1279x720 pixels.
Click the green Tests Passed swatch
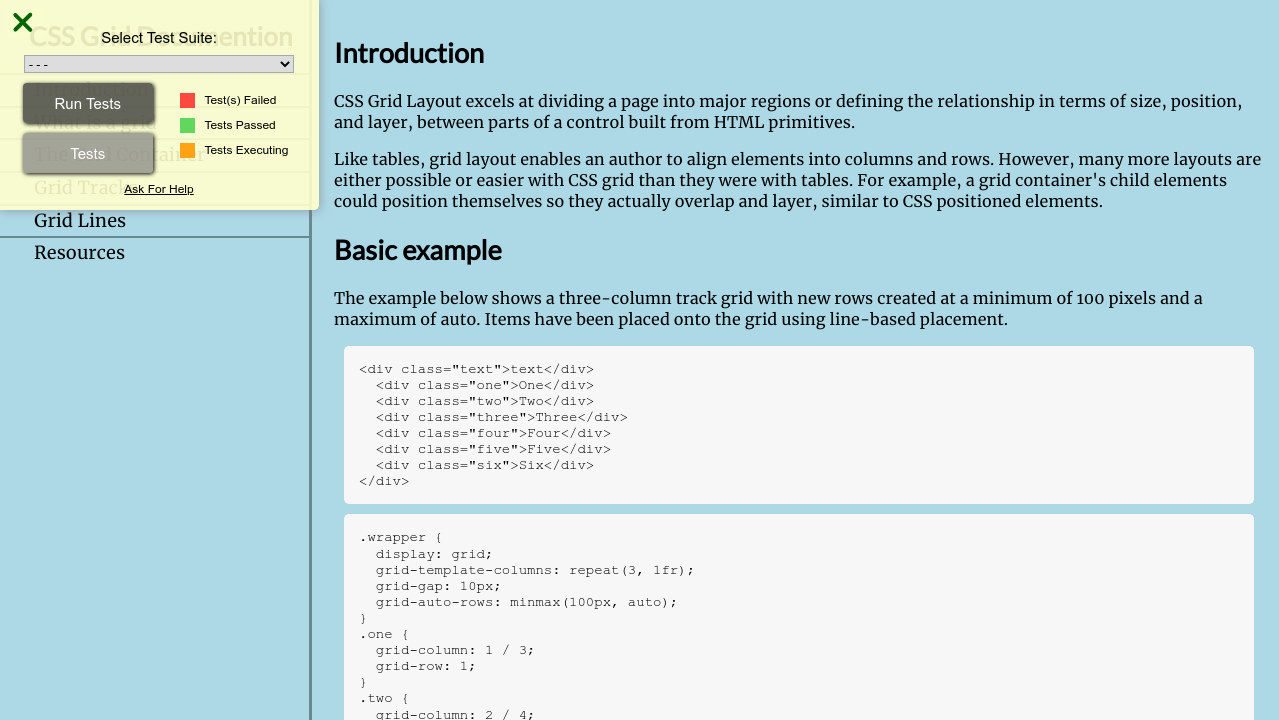tap(187, 125)
